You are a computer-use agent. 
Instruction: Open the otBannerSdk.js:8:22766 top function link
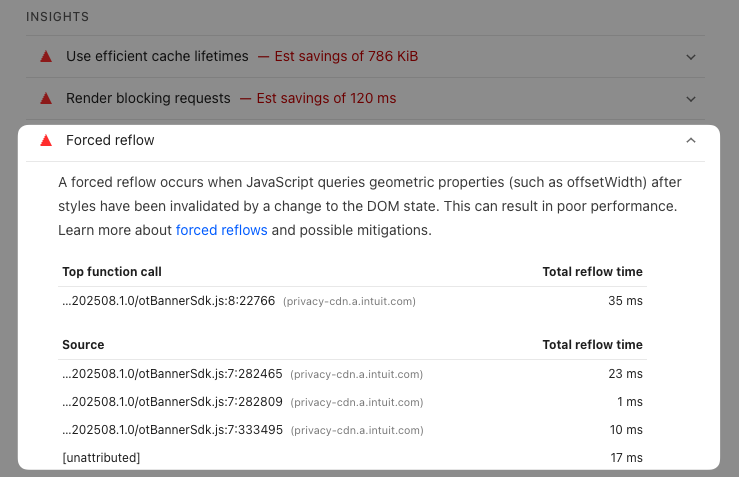pos(169,301)
